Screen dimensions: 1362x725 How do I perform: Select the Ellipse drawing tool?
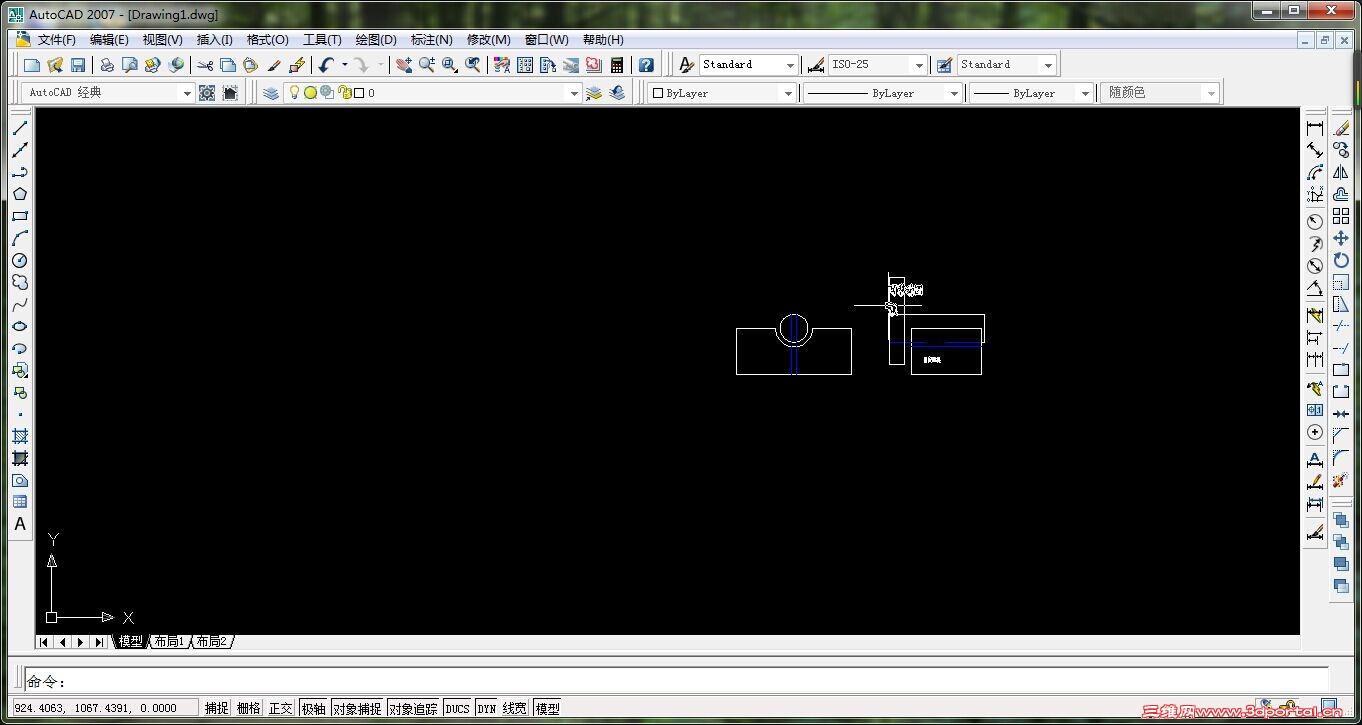point(20,326)
